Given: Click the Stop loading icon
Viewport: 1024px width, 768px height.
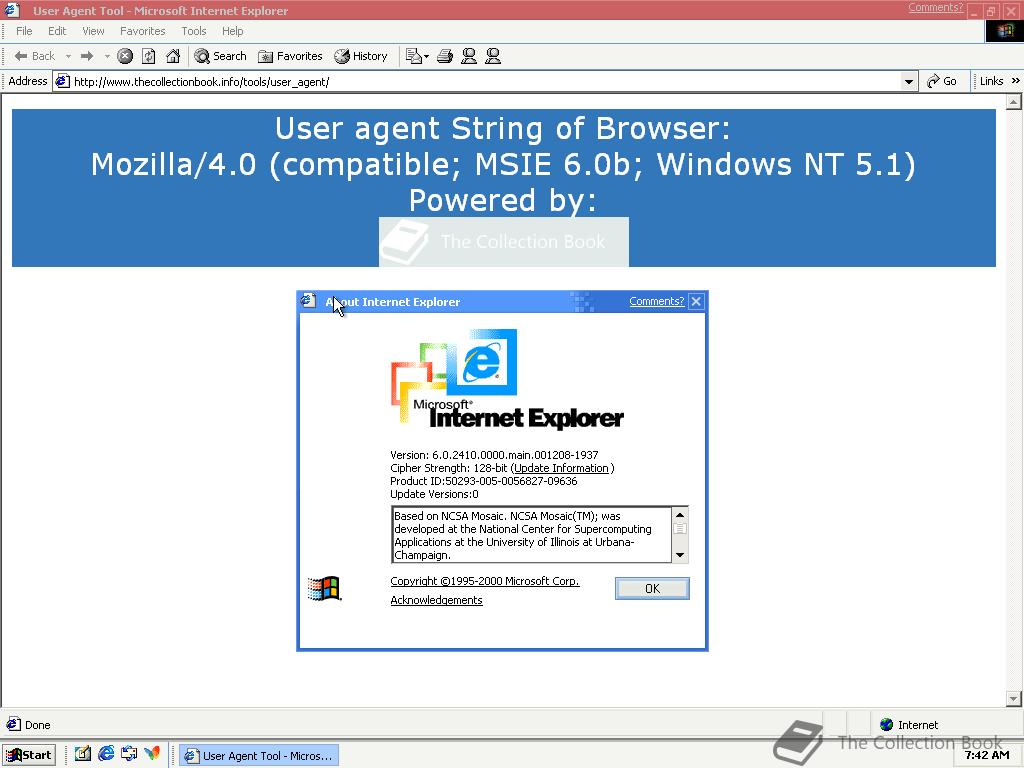Looking at the screenshot, I should pos(125,56).
